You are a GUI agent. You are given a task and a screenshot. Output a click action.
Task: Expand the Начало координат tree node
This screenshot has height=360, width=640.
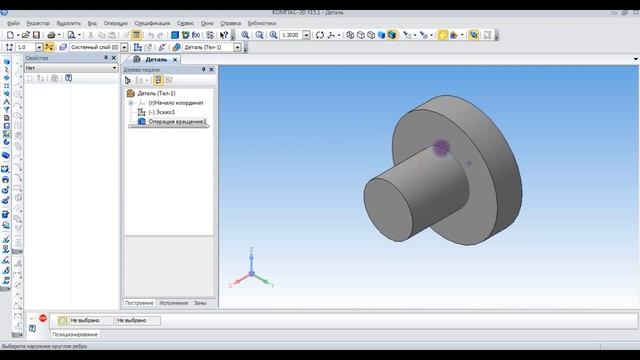131,103
